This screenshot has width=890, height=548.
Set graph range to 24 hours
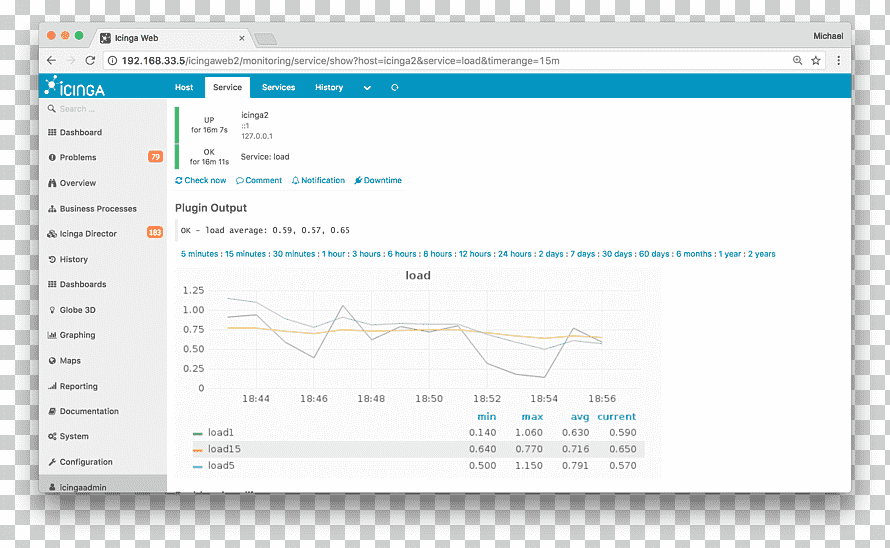click(x=515, y=254)
